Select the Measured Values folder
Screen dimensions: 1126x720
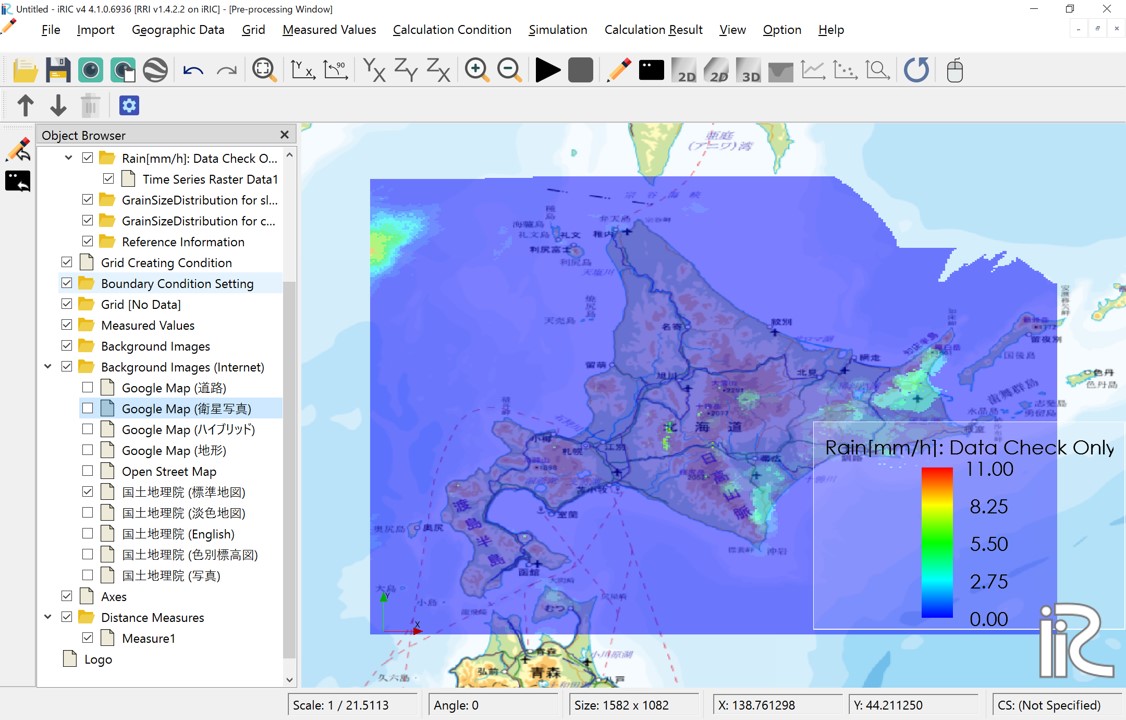[x=148, y=325]
